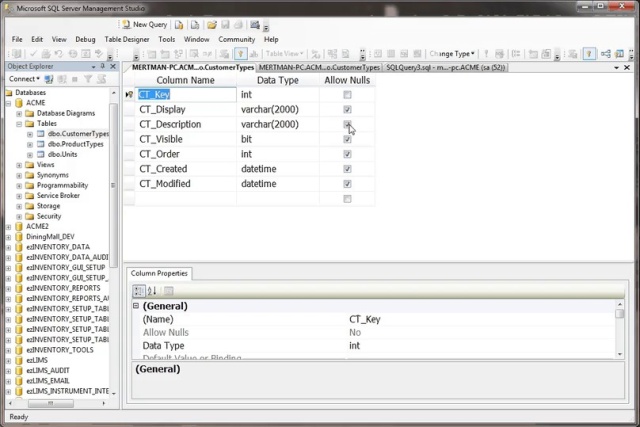
Task: Open the Table View dropdown
Action: coord(285,53)
